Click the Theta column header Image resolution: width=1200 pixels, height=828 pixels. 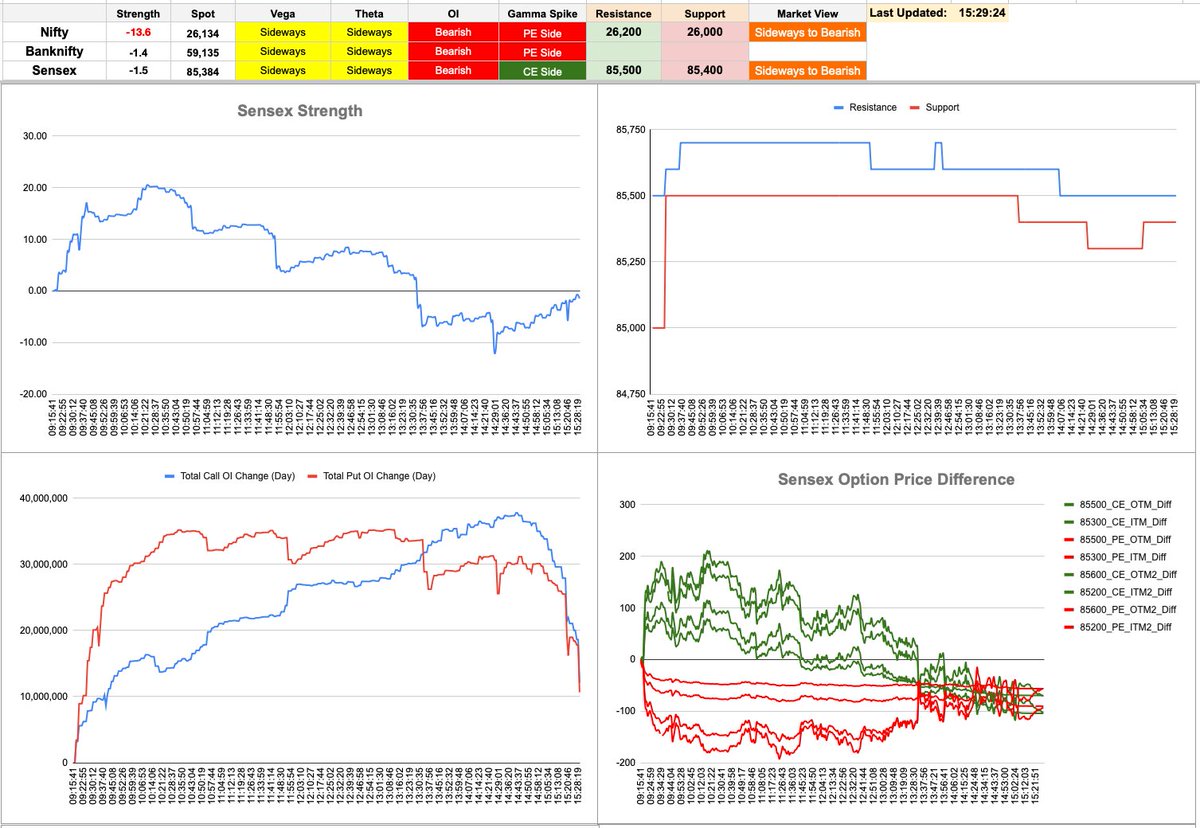coord(368,14)
